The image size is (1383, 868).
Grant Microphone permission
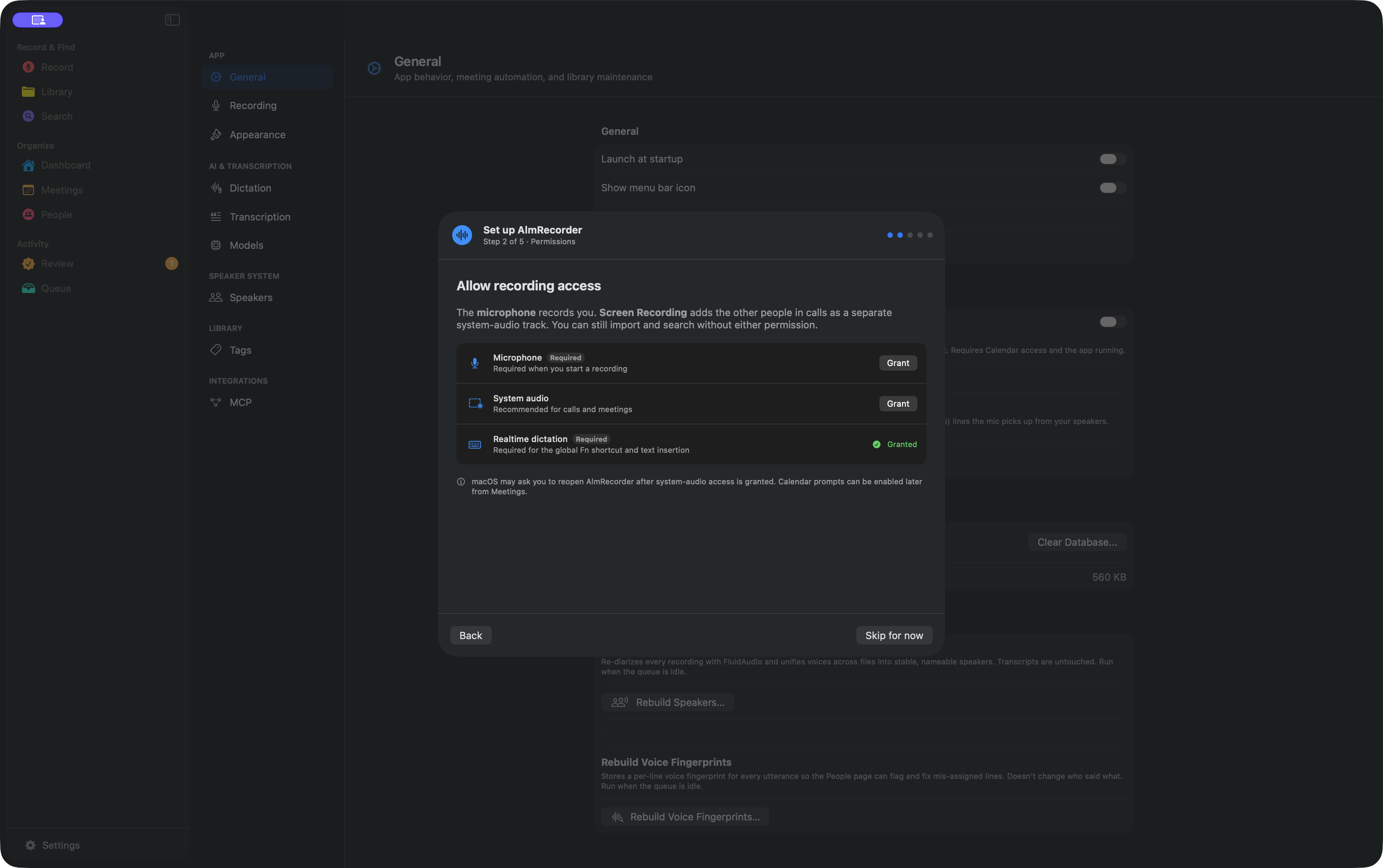coord(898,363)
